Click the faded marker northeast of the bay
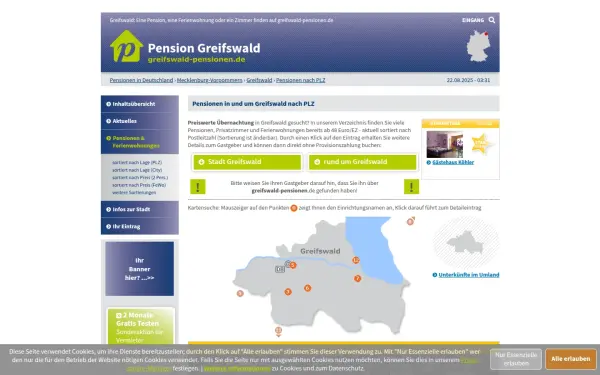Screen dimensions: 600x375 [410, 222]
